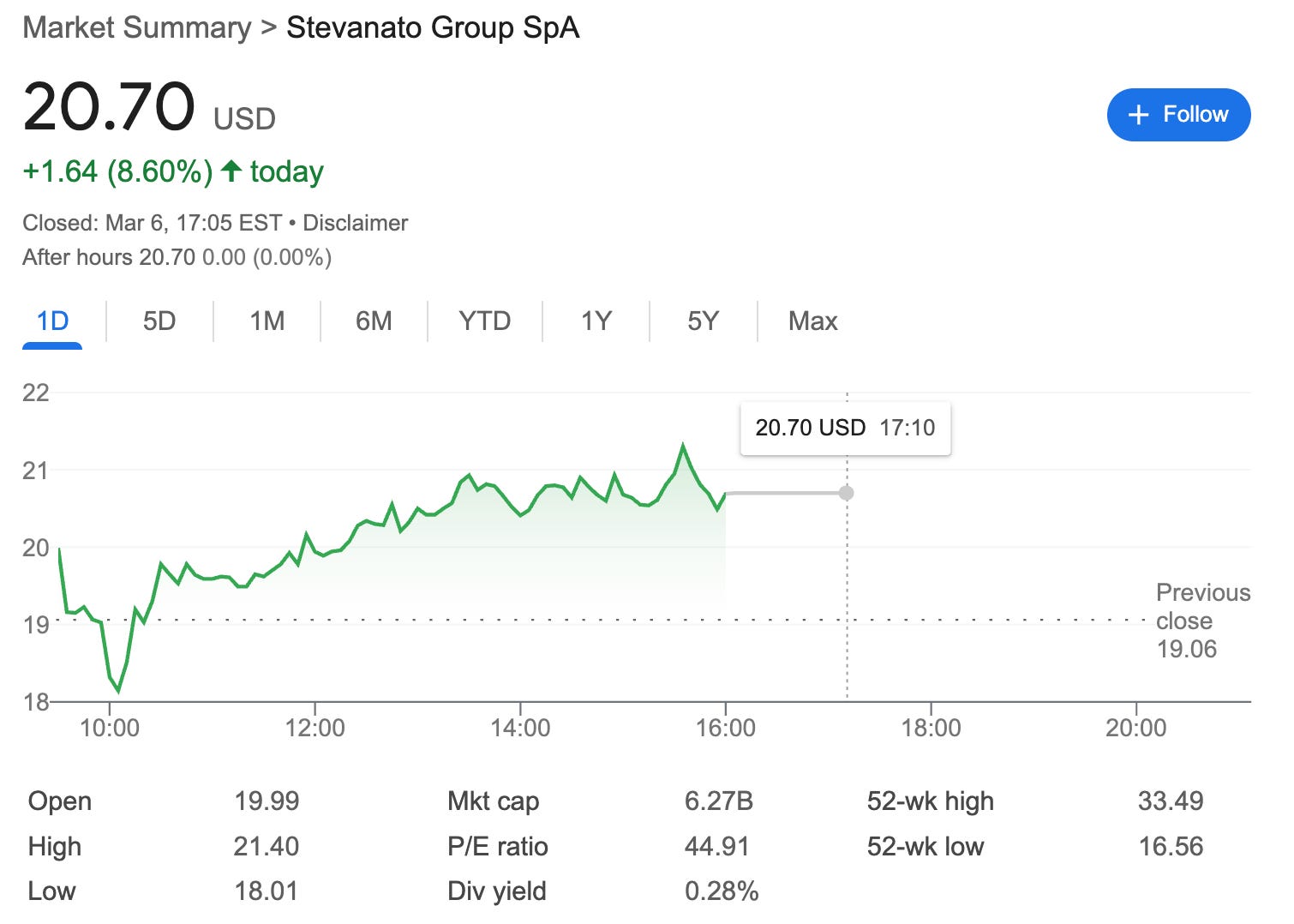The image size is (1294, 924).
Task: Click the 14:00 time axis label
Action: point(520,728)
